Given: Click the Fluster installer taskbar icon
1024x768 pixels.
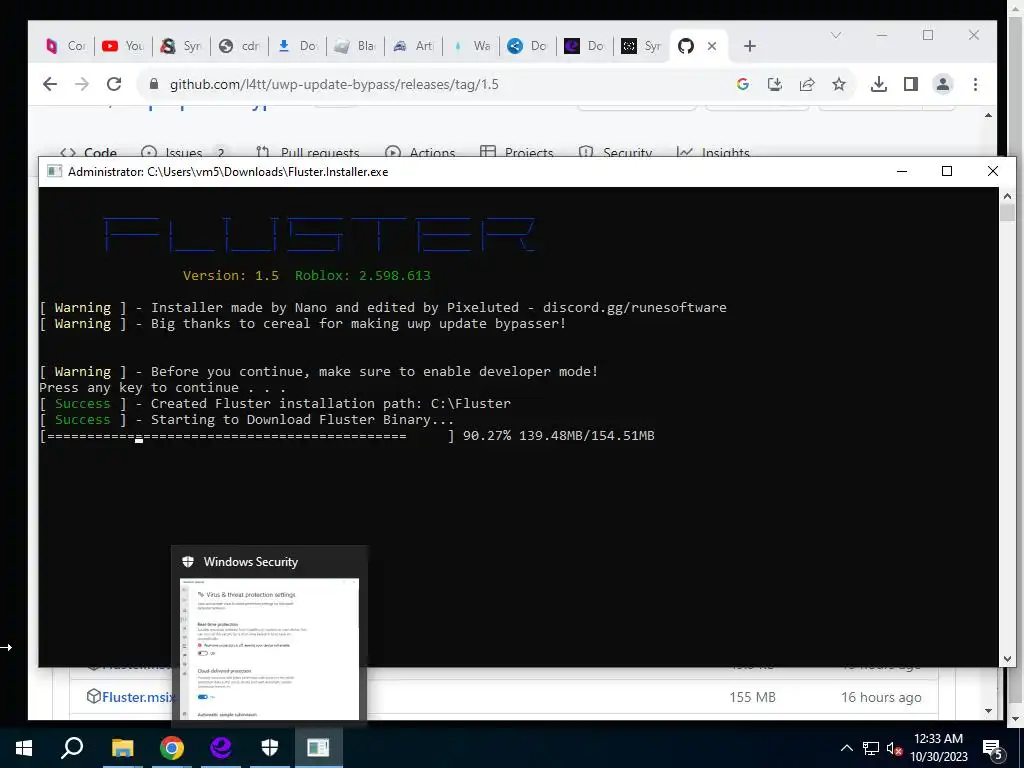Looking at the screenshot, I should 319,748.
